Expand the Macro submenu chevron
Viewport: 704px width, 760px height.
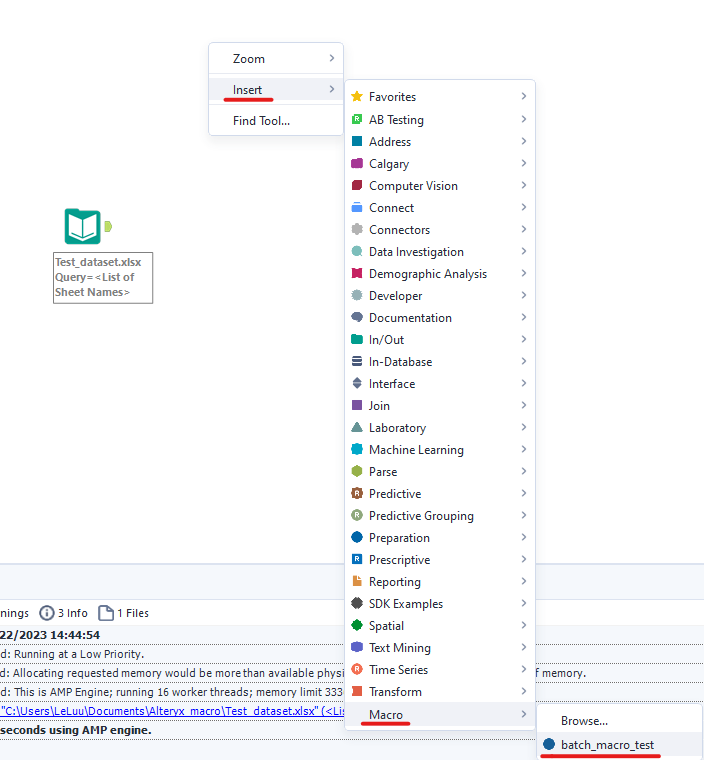(x=524, y=714)
